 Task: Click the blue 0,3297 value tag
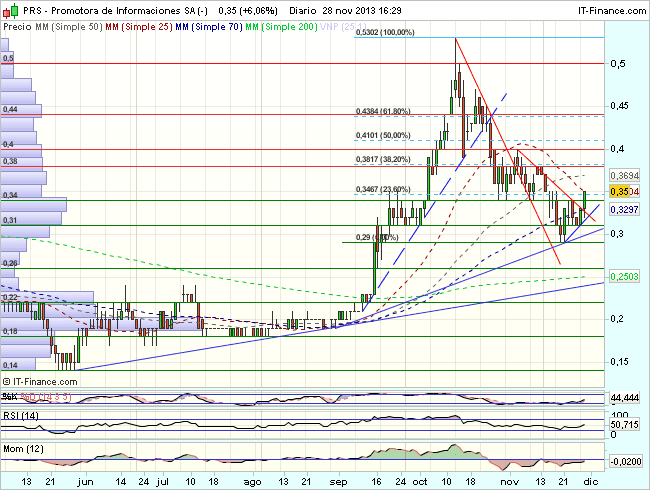(624, 209)
